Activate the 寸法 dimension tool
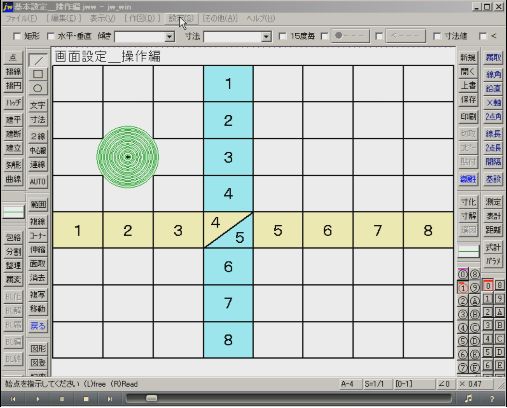507x408 pixels. [x=38, y=120]
